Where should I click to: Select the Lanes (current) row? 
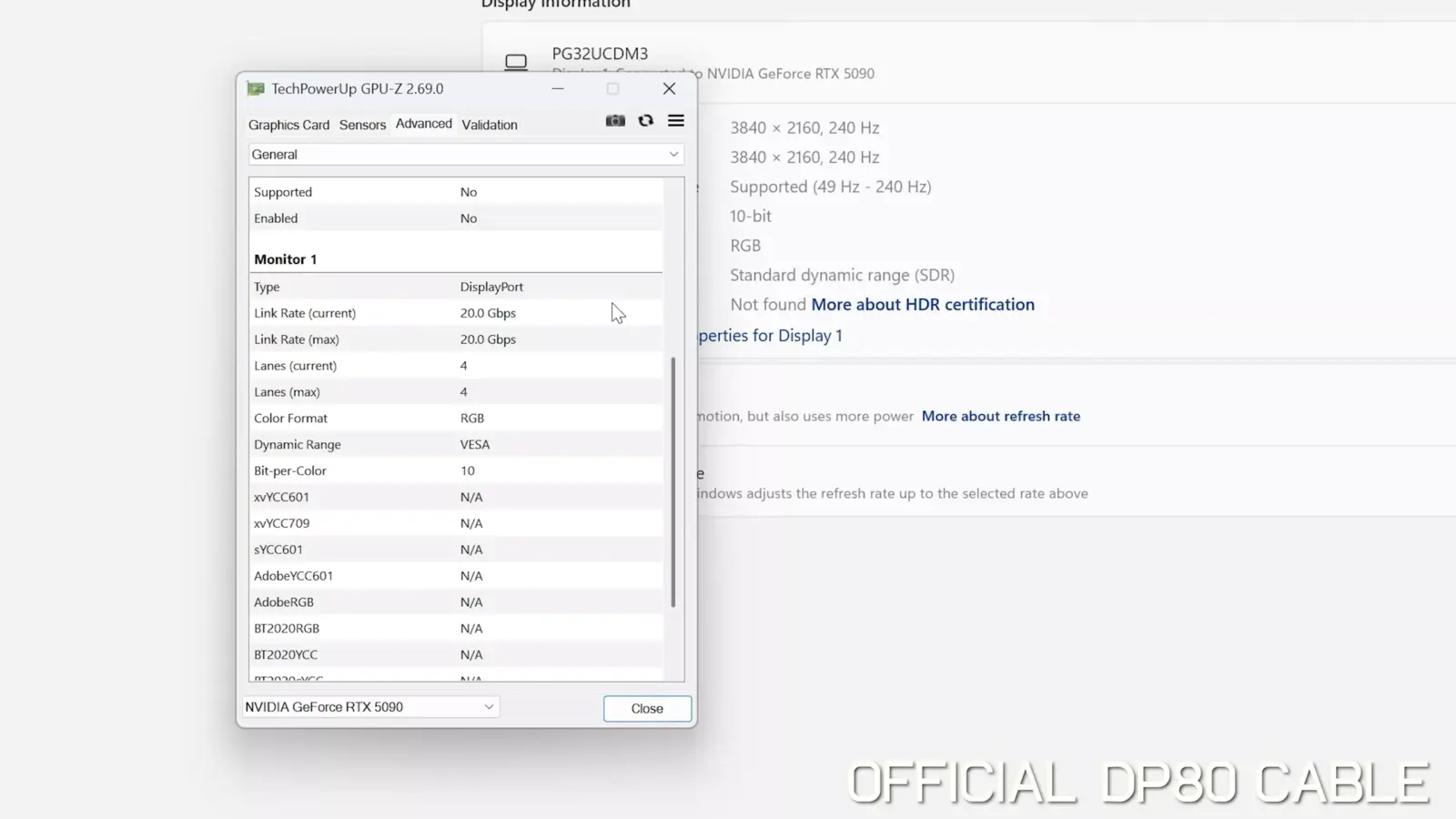(x=456, y=366)
